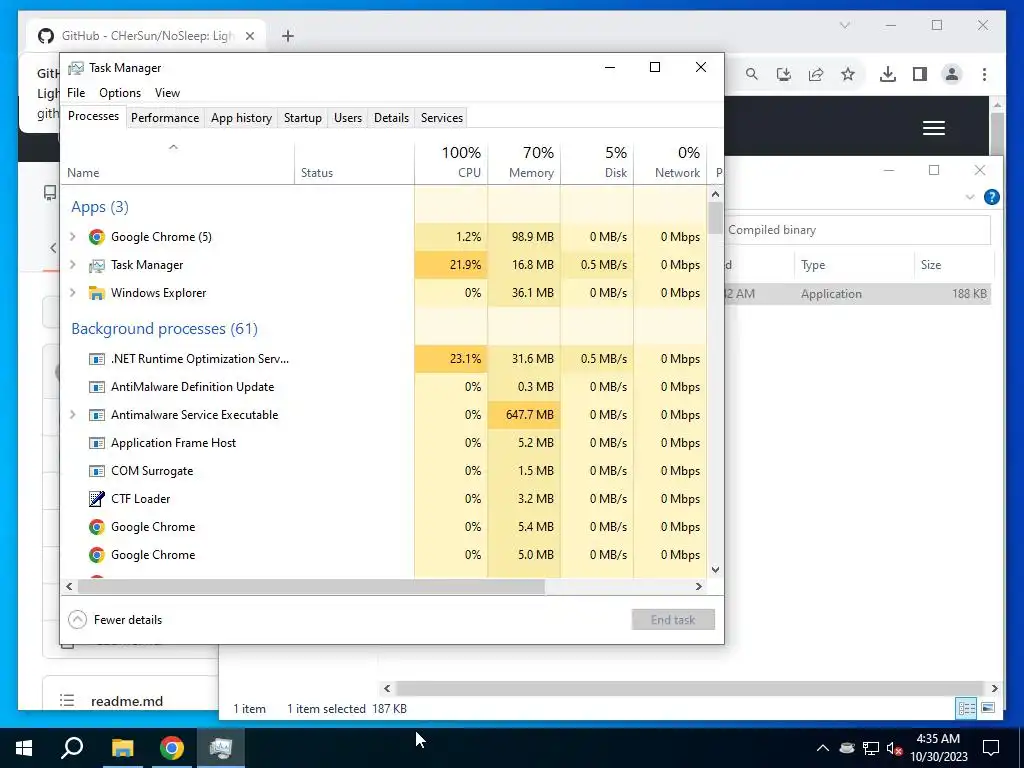Click Task Manager horizontal scrollbar thumb

point(311,586)
